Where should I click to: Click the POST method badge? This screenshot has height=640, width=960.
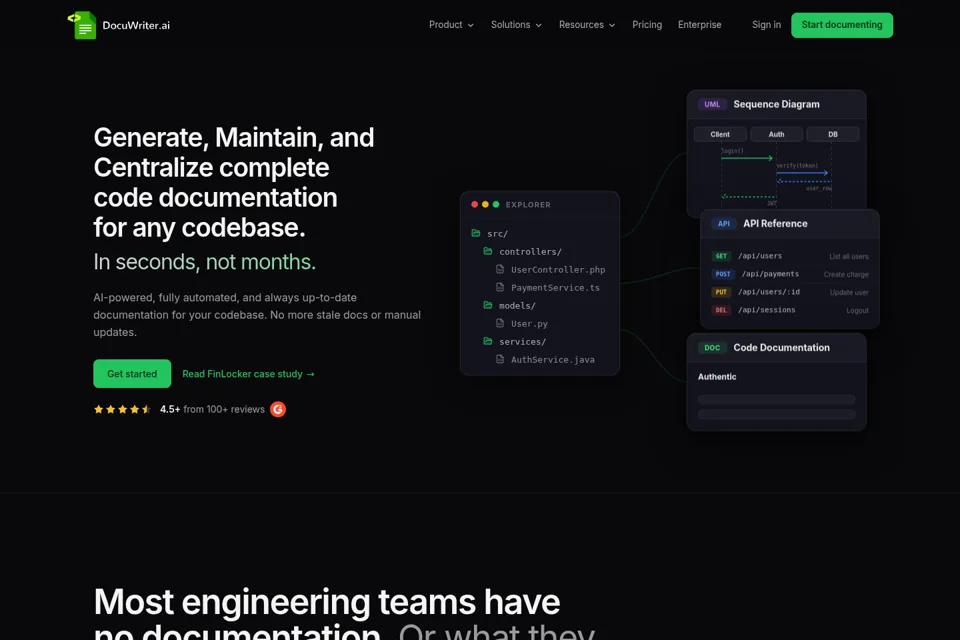[723, 274]
